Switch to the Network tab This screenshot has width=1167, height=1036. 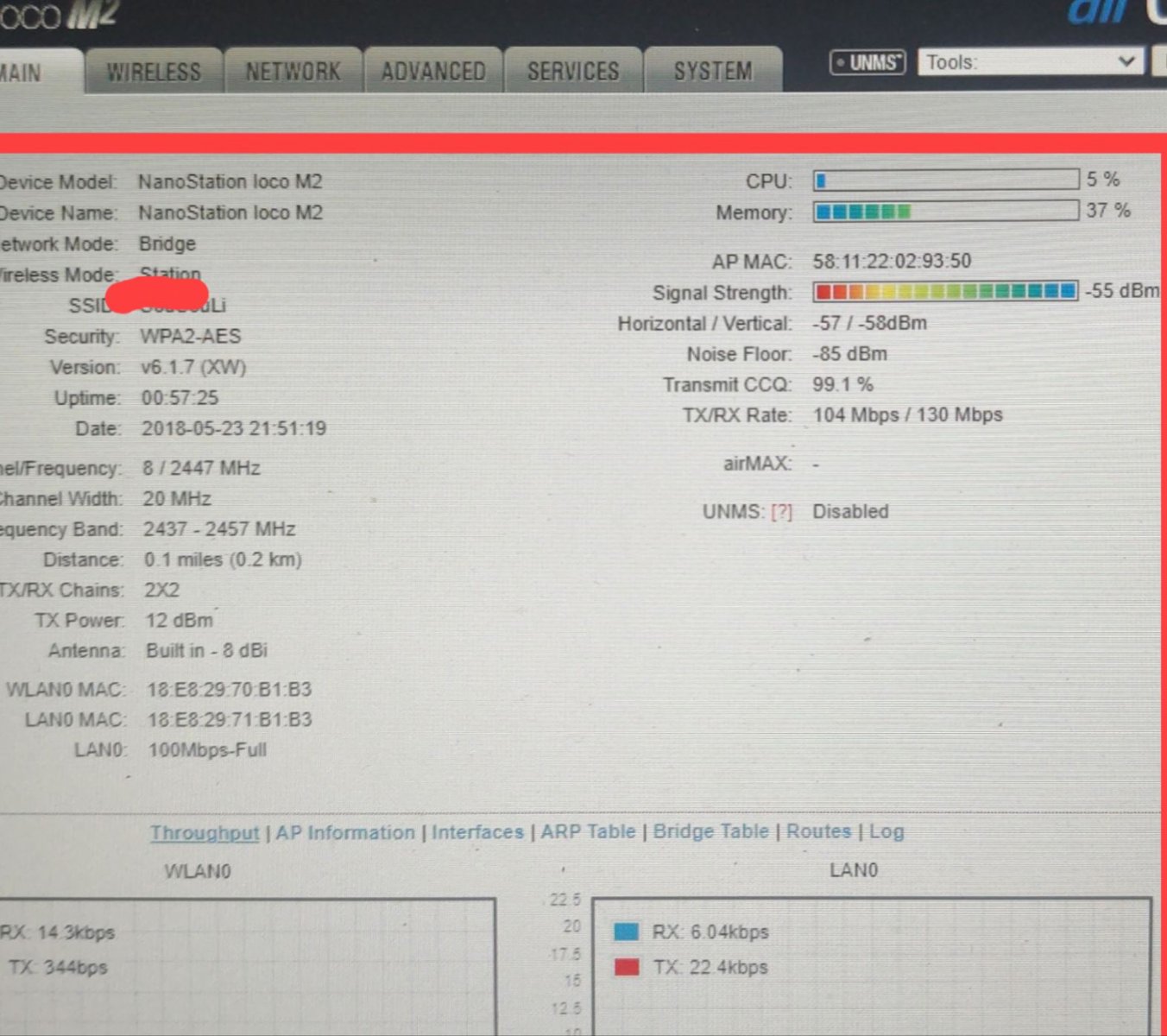pos(293,71)
